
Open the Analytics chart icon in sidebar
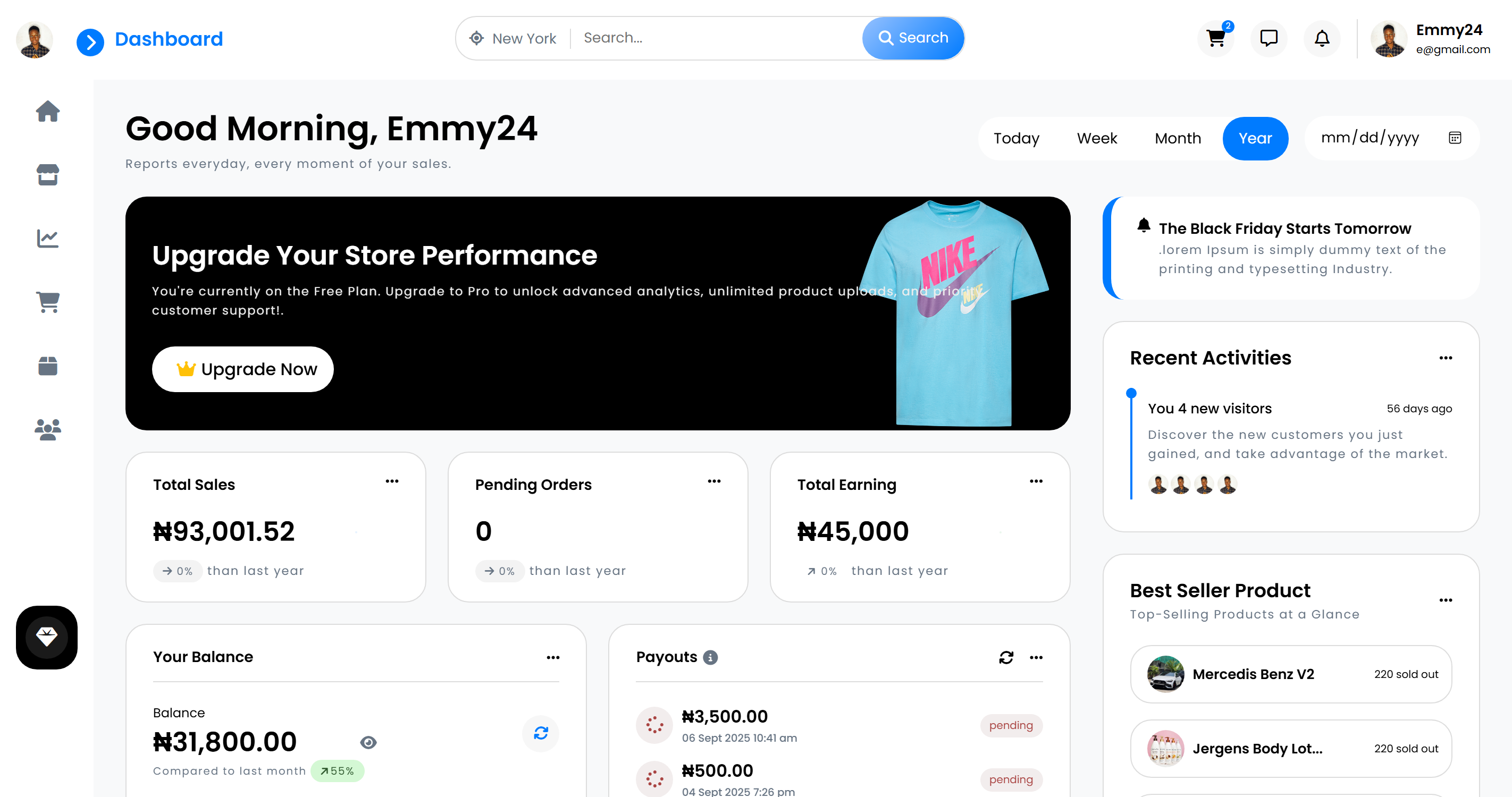(x=47, y=238)
